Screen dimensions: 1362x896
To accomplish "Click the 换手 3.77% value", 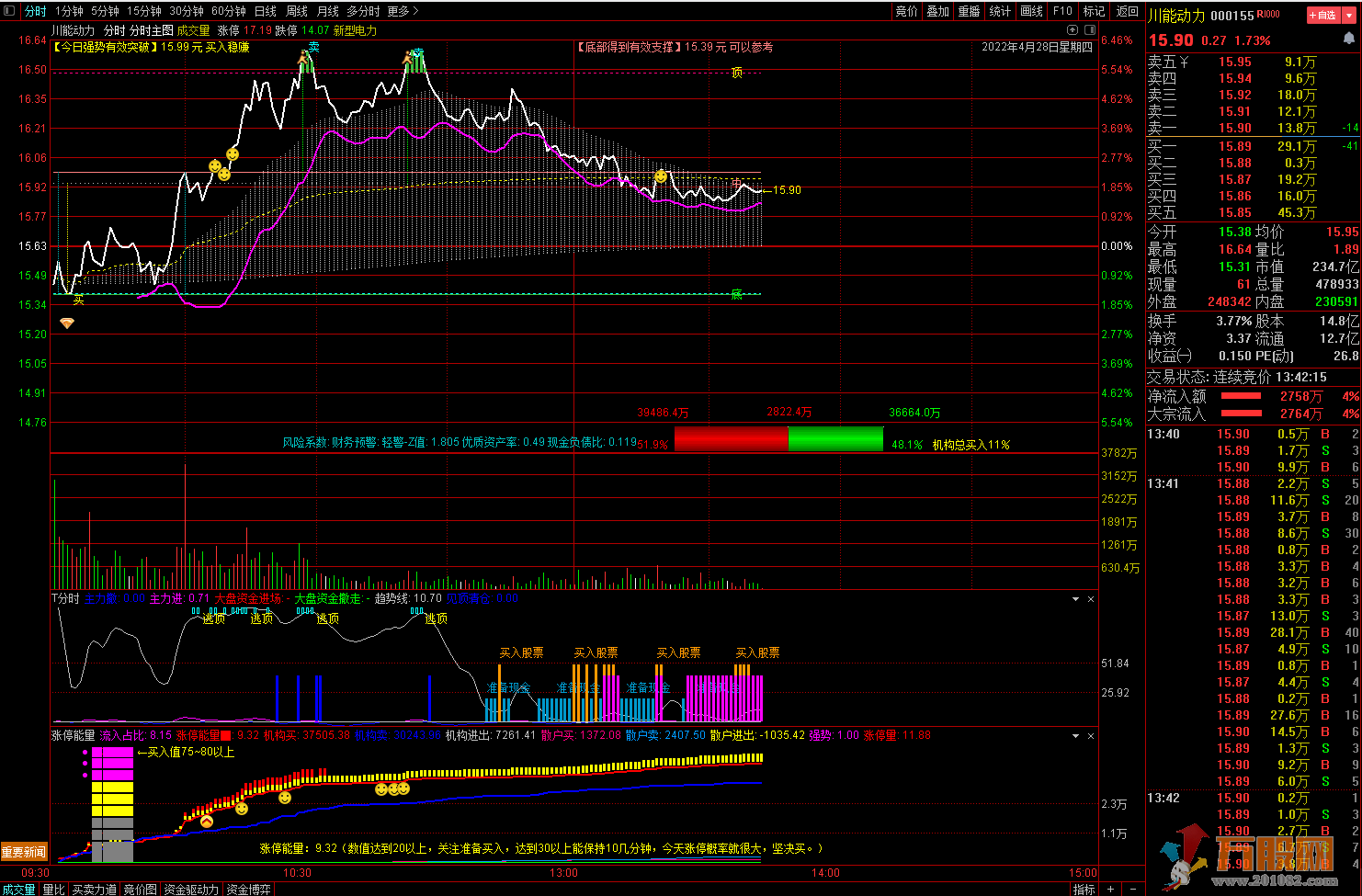I will pos(1234,321).
